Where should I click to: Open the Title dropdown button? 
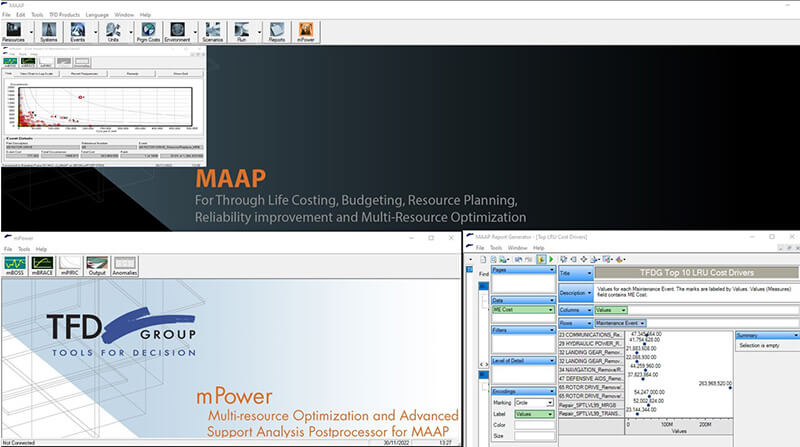pyautogui.click(x=576, y=273)
